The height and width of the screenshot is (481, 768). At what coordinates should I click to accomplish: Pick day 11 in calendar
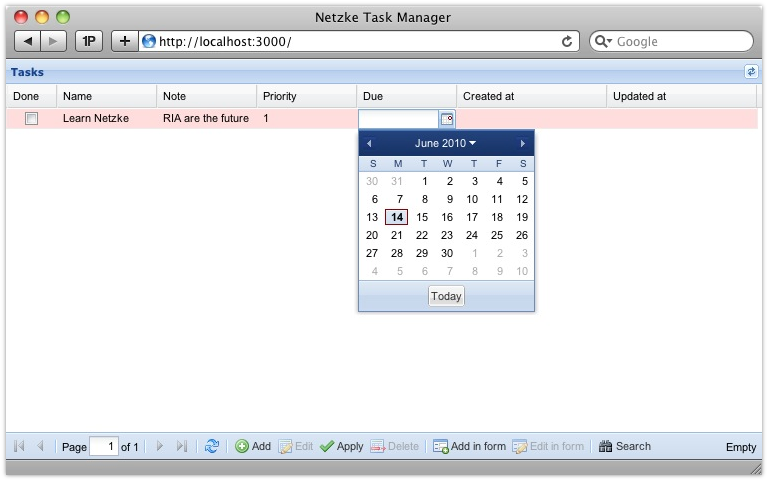click(497, 199)
